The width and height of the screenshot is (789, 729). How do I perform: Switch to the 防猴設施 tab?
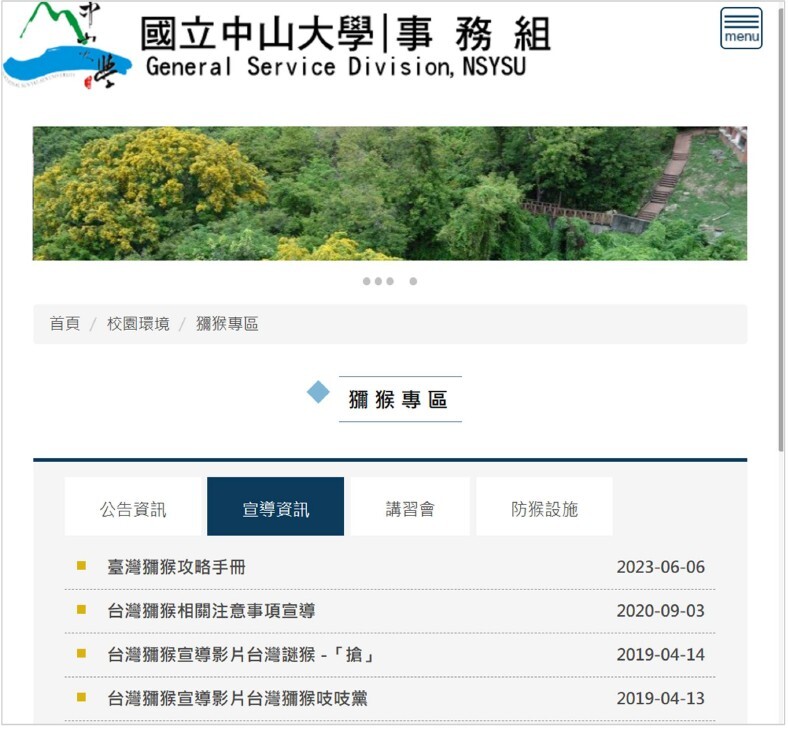[544, 508]
